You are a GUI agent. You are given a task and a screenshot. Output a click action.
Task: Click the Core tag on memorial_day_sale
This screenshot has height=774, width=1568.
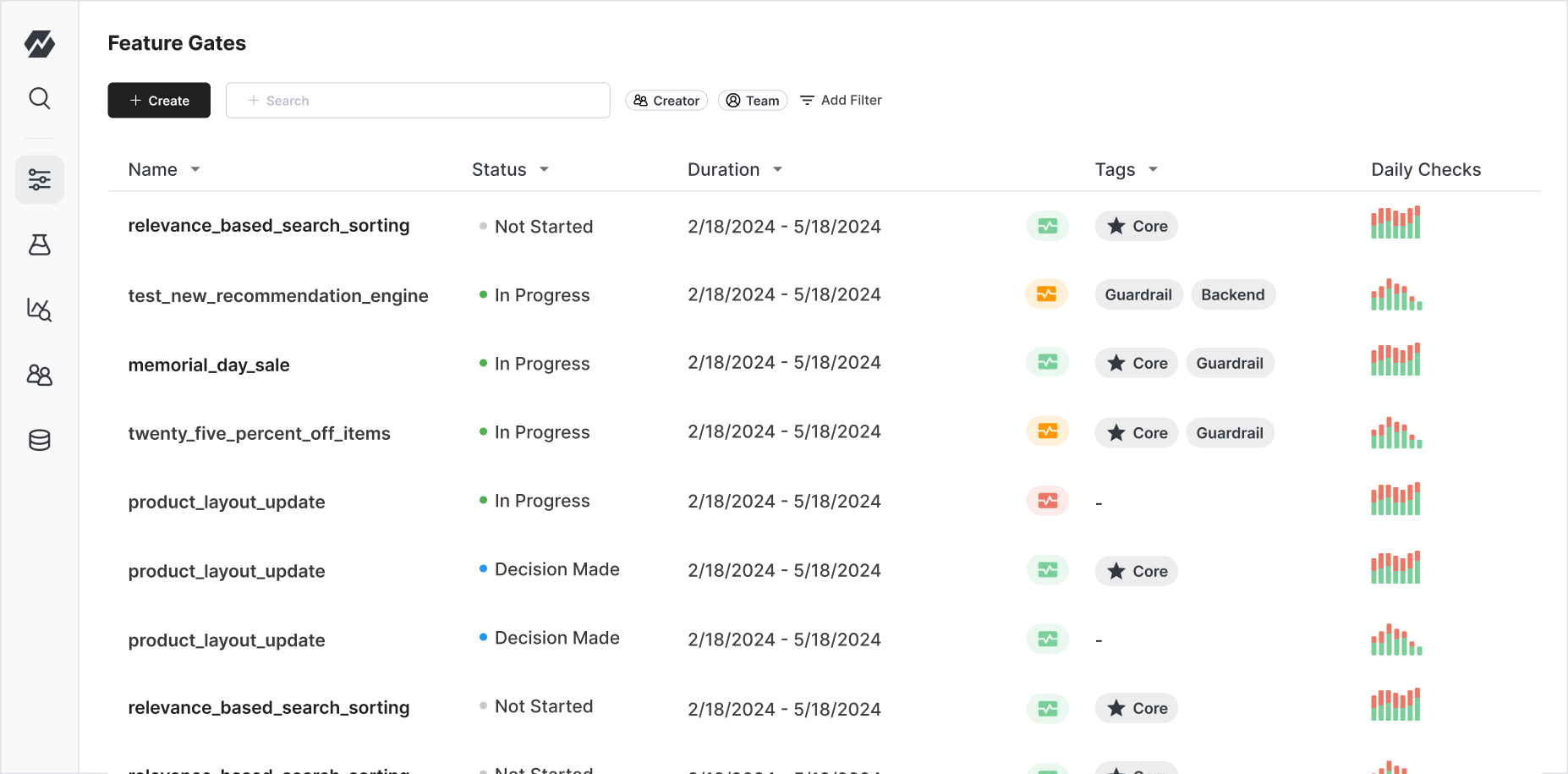point(1137,363)
